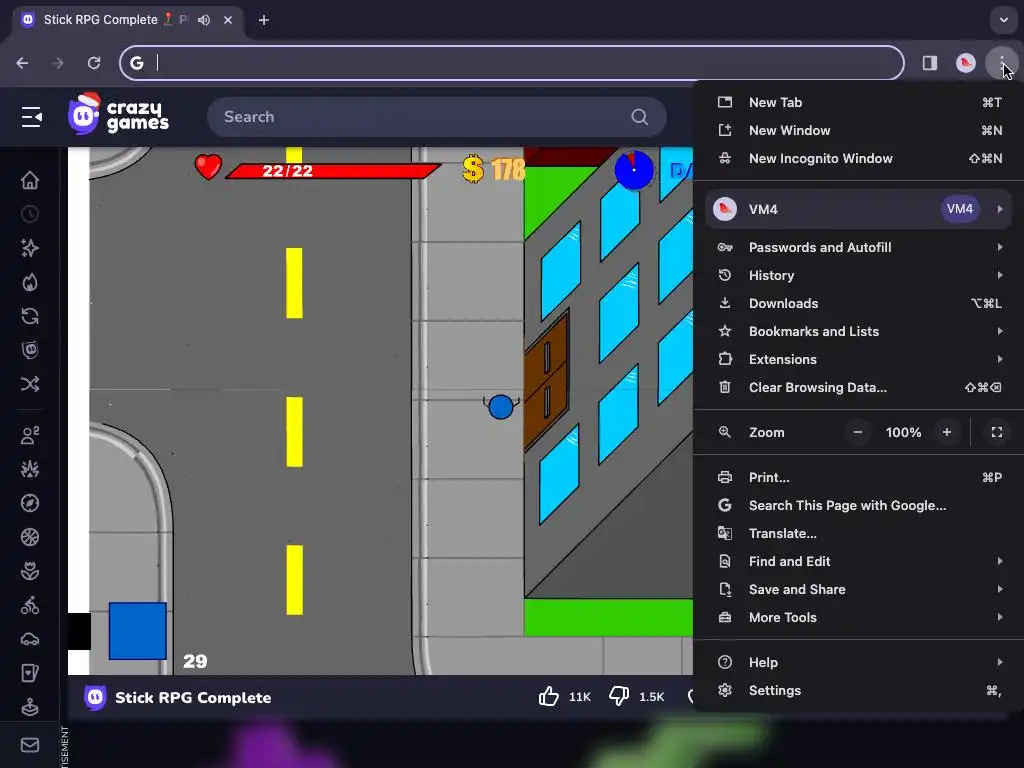Mute the tab via speaker icon
The image size is (1024, 768).
click(x=204, y=20)
